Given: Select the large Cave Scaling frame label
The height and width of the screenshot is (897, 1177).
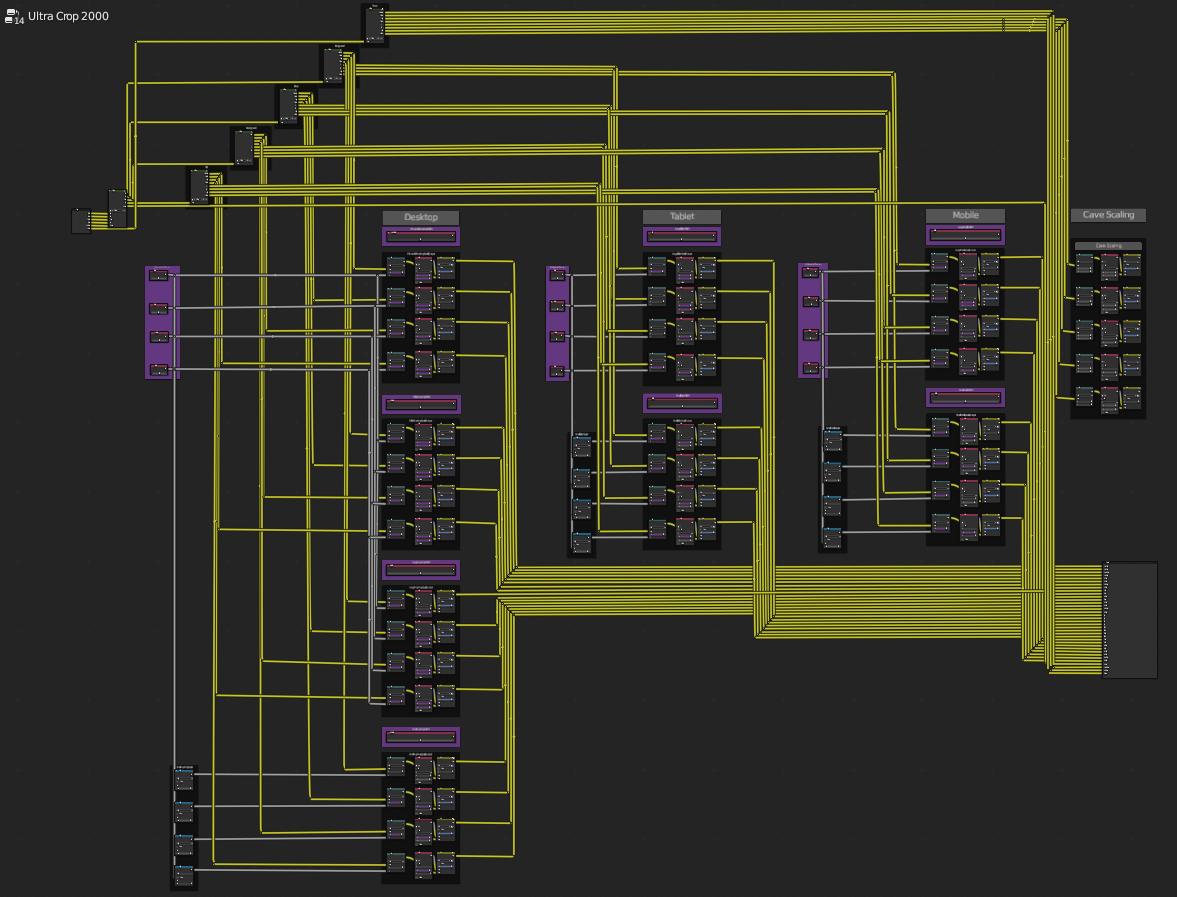Looking at the screenshot, I should coord(1108,215).
